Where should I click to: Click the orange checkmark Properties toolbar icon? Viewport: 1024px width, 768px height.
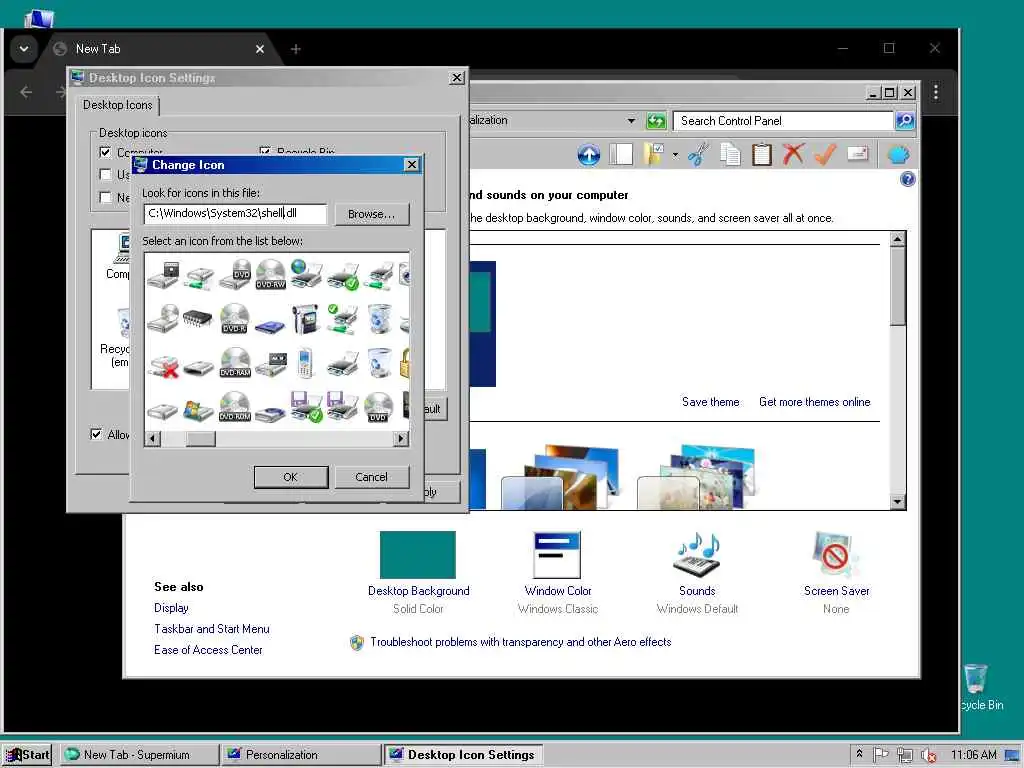click(825, 155)
